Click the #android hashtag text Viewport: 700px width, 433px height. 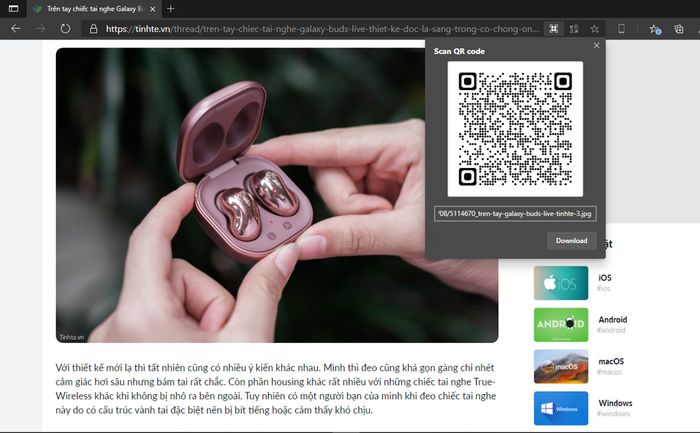(611, 330)
